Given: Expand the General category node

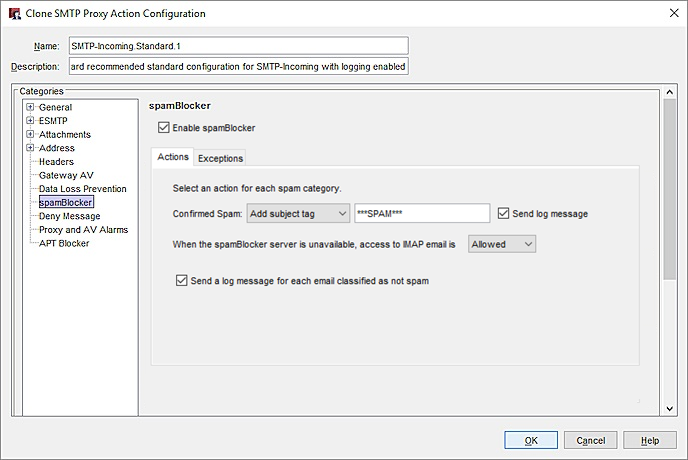Looking at the screenshot, I should click(x=31, y=107).
